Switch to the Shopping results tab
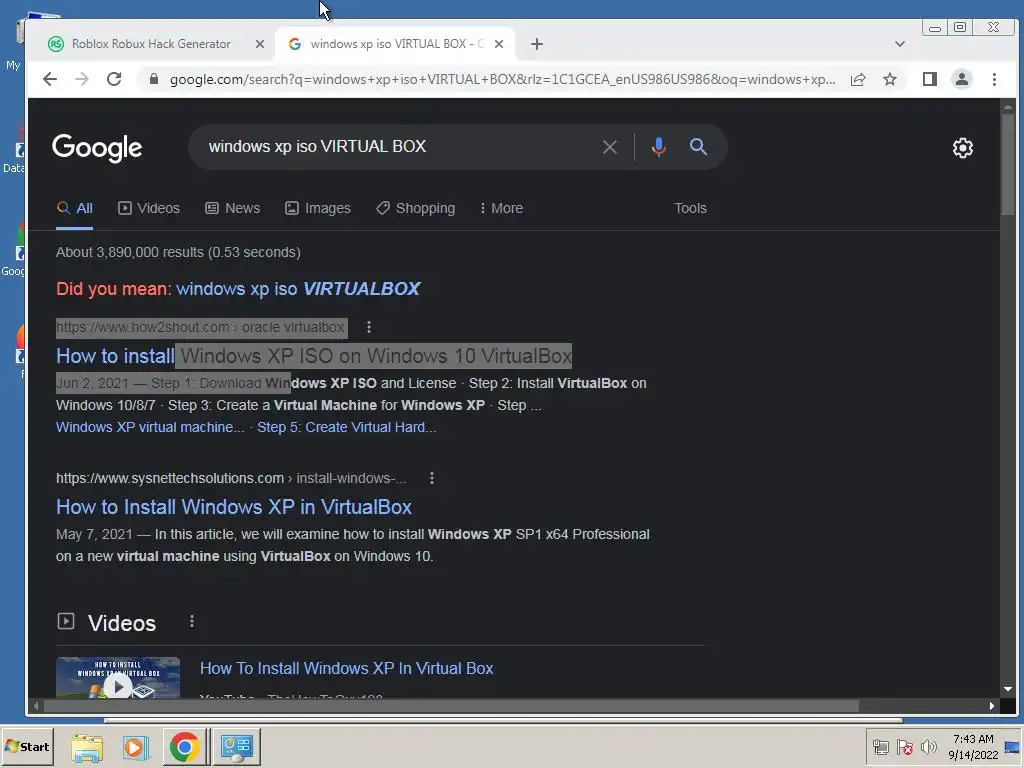 point(415,208)
